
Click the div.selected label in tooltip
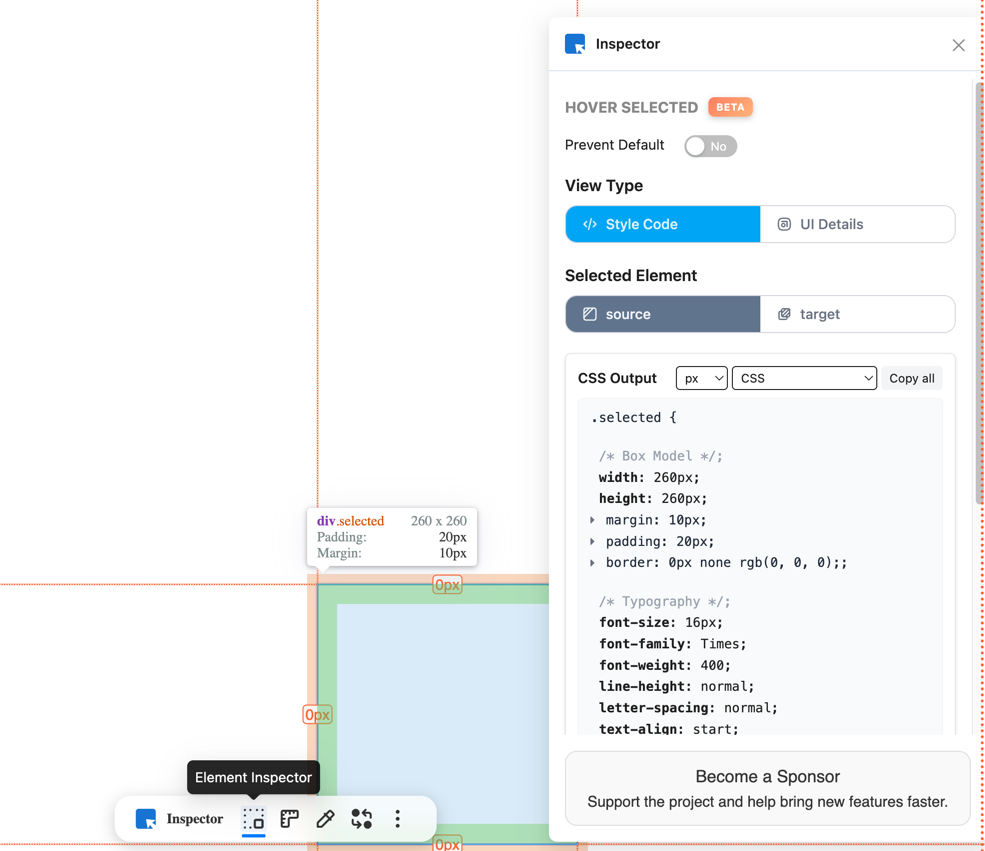(x=350, y=521)
